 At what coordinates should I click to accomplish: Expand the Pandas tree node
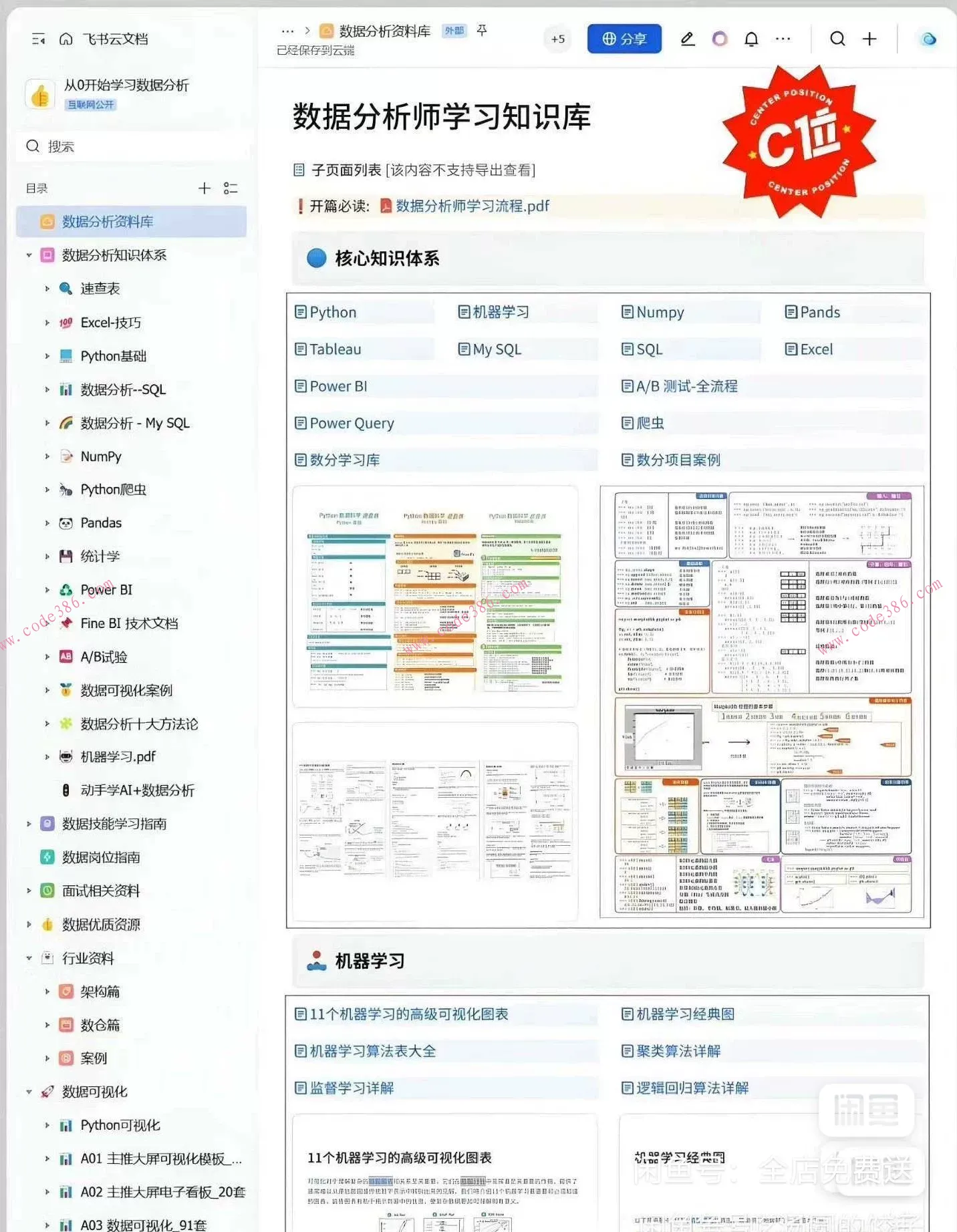click(x=47, y=522)
